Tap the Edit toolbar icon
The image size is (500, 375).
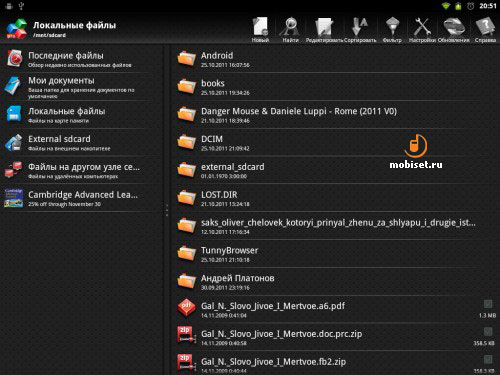coord(324,26)
